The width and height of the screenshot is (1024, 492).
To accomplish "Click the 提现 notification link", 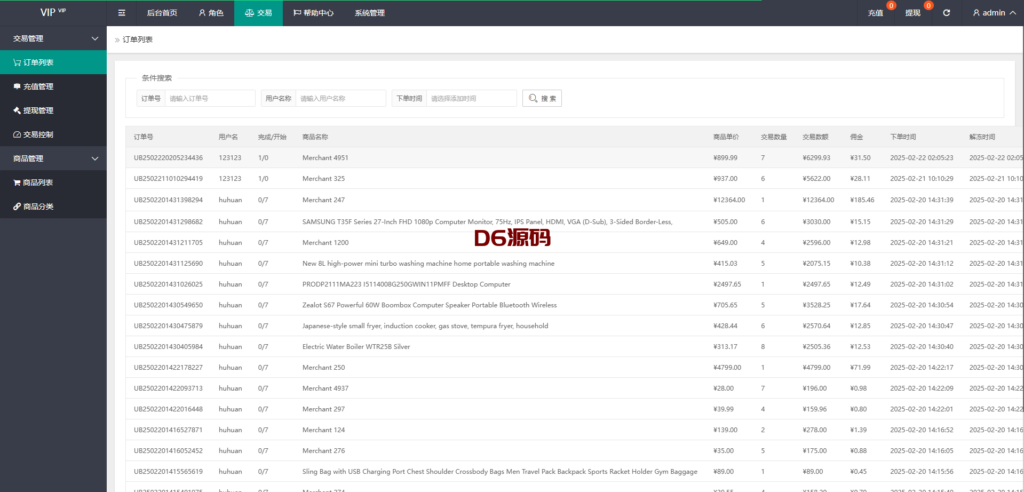I will (x=913, y=13).
